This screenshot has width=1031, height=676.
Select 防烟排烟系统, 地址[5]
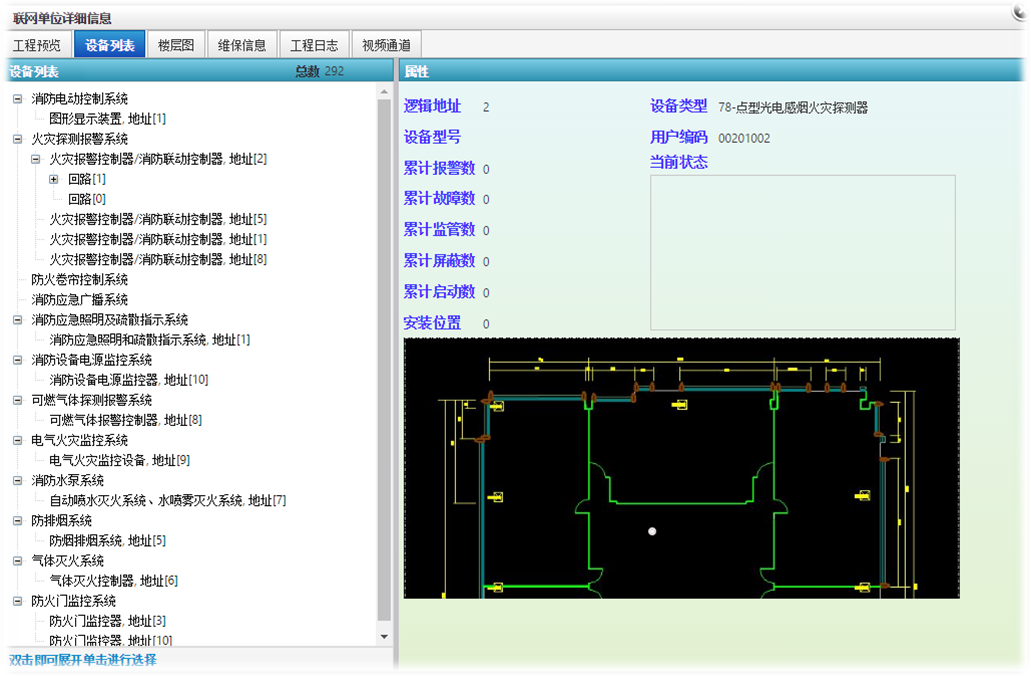click(x=108, y=541)
